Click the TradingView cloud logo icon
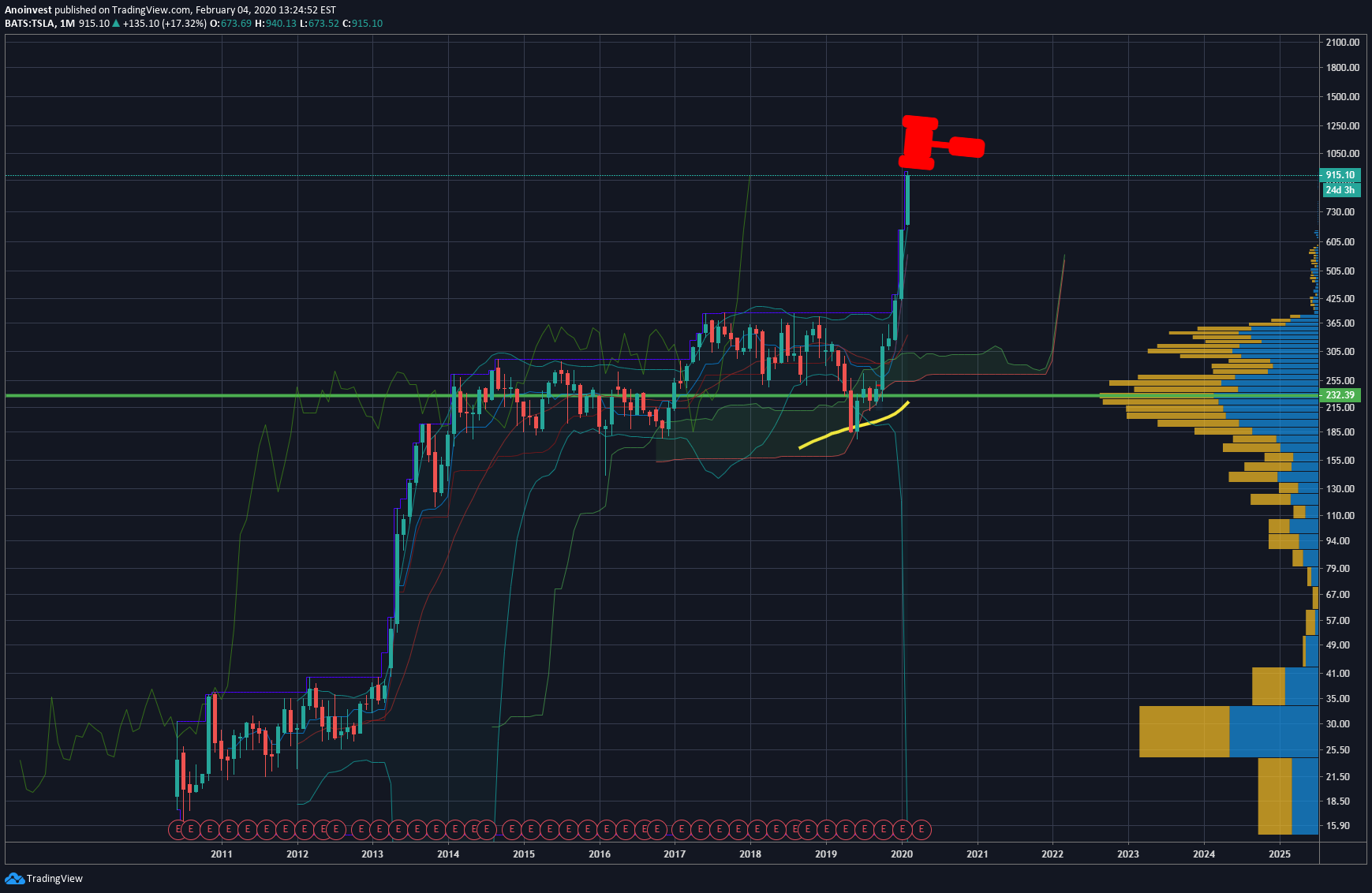This screenshot has width=1372, height=893. tap(14, 878)
